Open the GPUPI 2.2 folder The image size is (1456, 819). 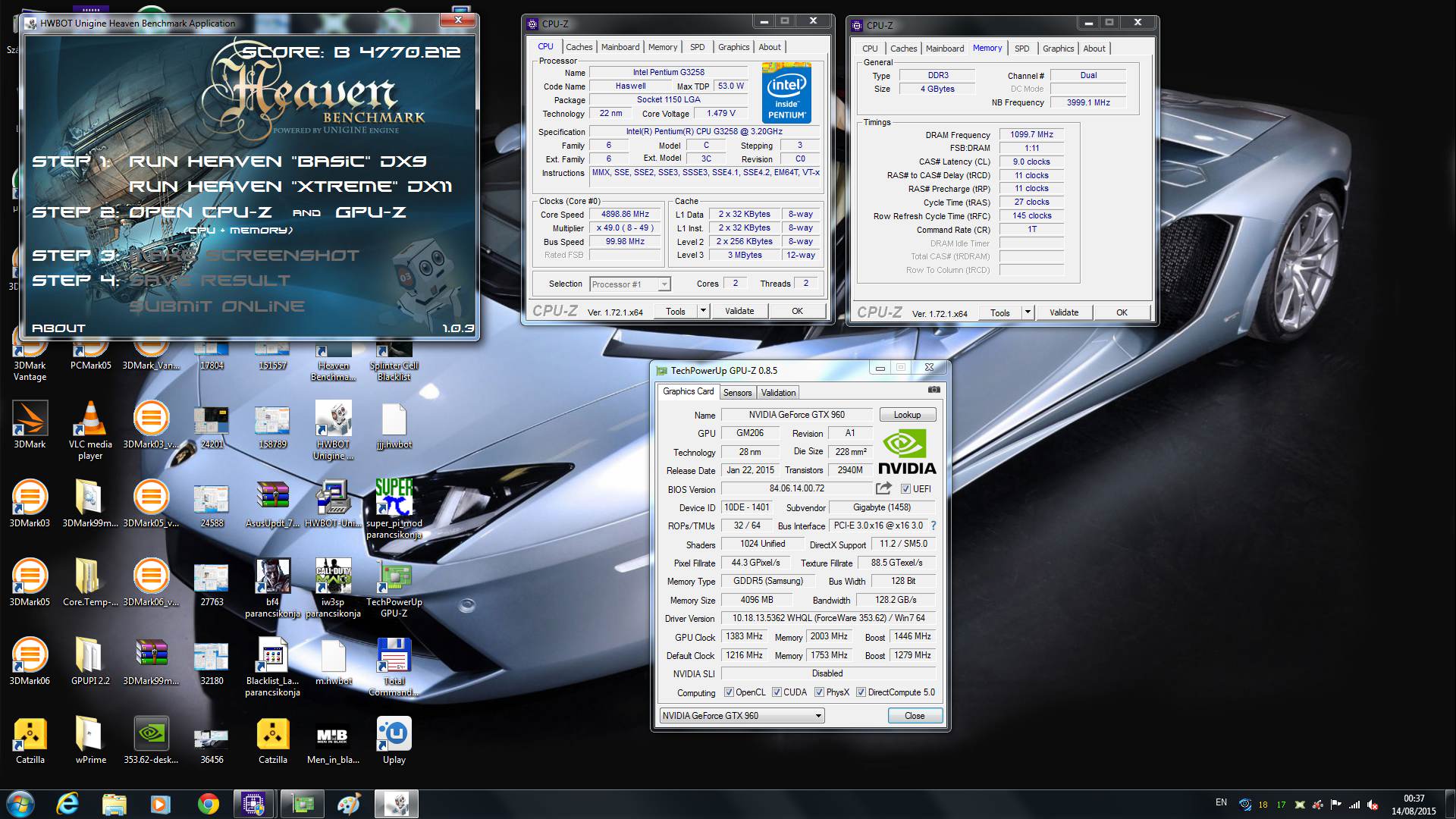[90, 661]
